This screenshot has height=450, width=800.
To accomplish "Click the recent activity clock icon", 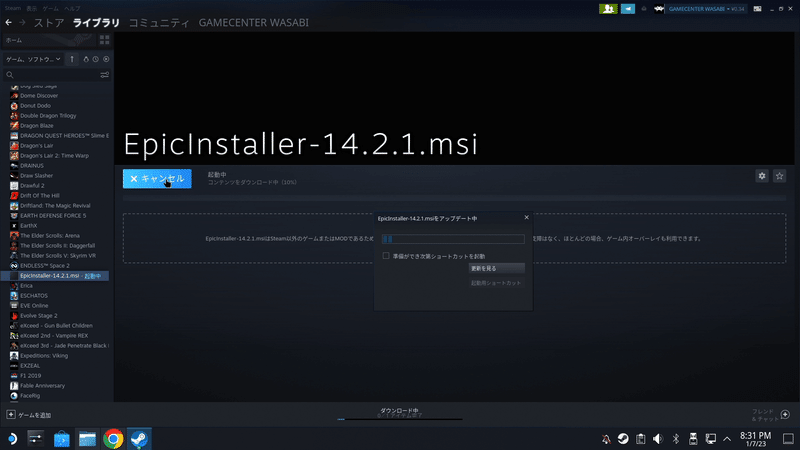I will pyautogui.click(x=95, y=59).
